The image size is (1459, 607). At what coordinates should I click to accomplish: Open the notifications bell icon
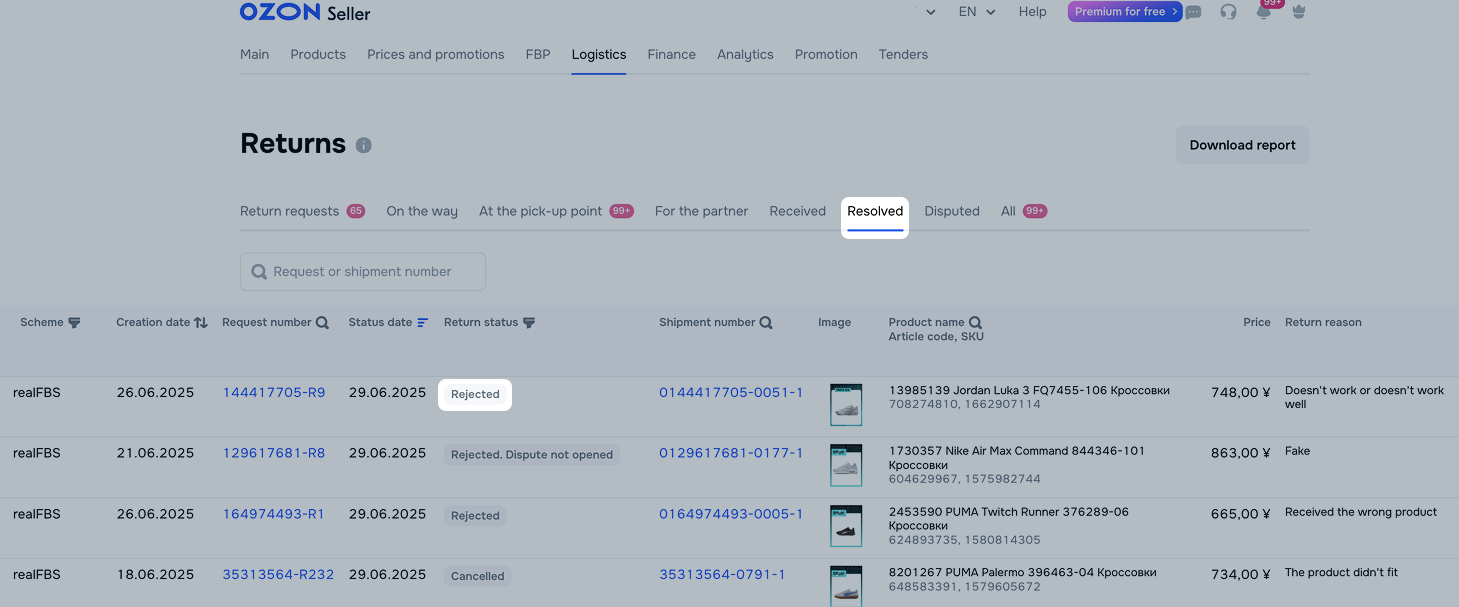pos(1264,12)
